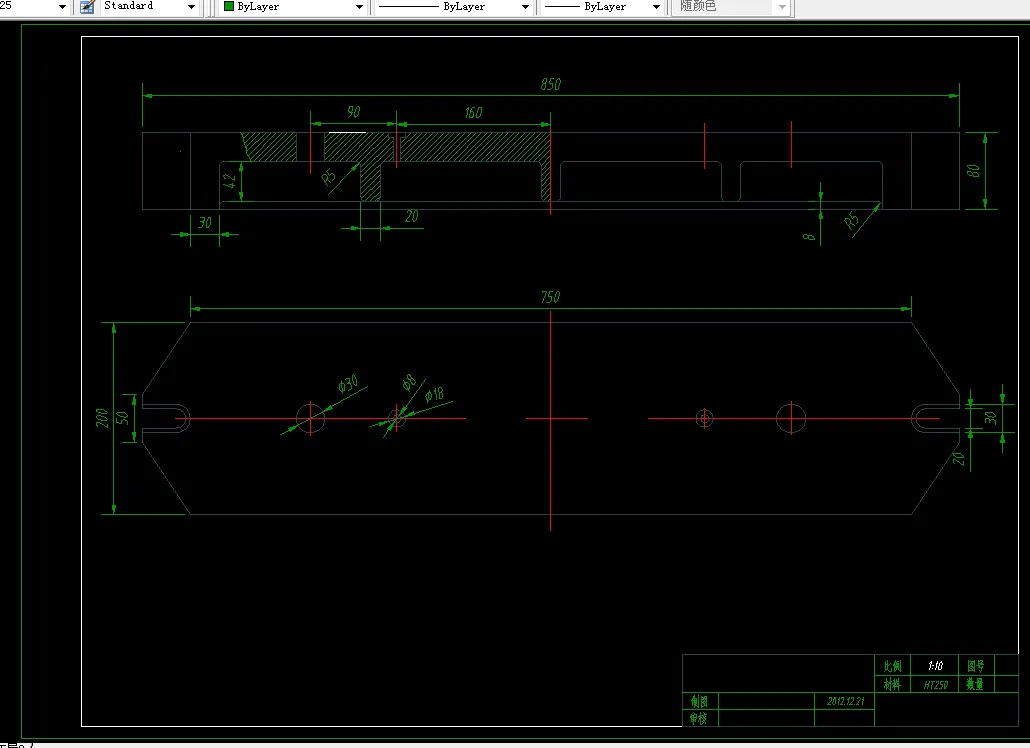This screenshot has height=748, width=1030.
Task: Select the 20 dimension under the hatched rib
Action: 412,217
